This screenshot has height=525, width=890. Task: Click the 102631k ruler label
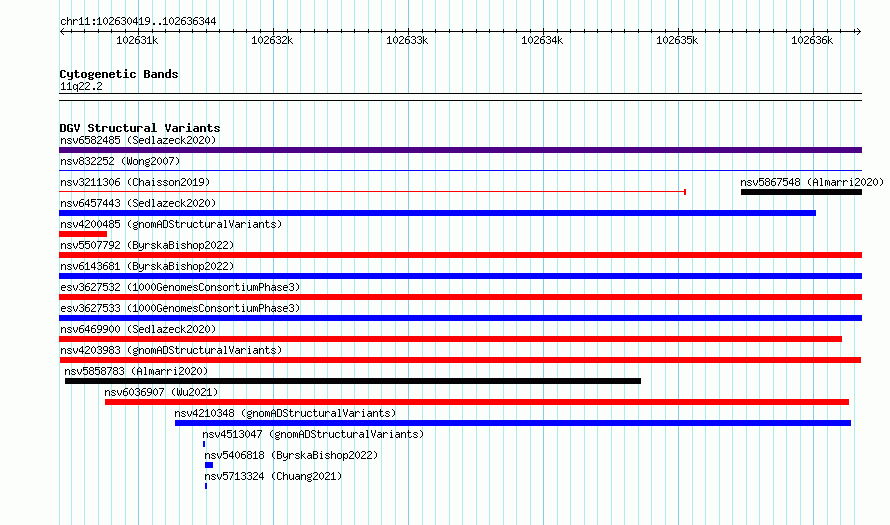click(137, 40)
